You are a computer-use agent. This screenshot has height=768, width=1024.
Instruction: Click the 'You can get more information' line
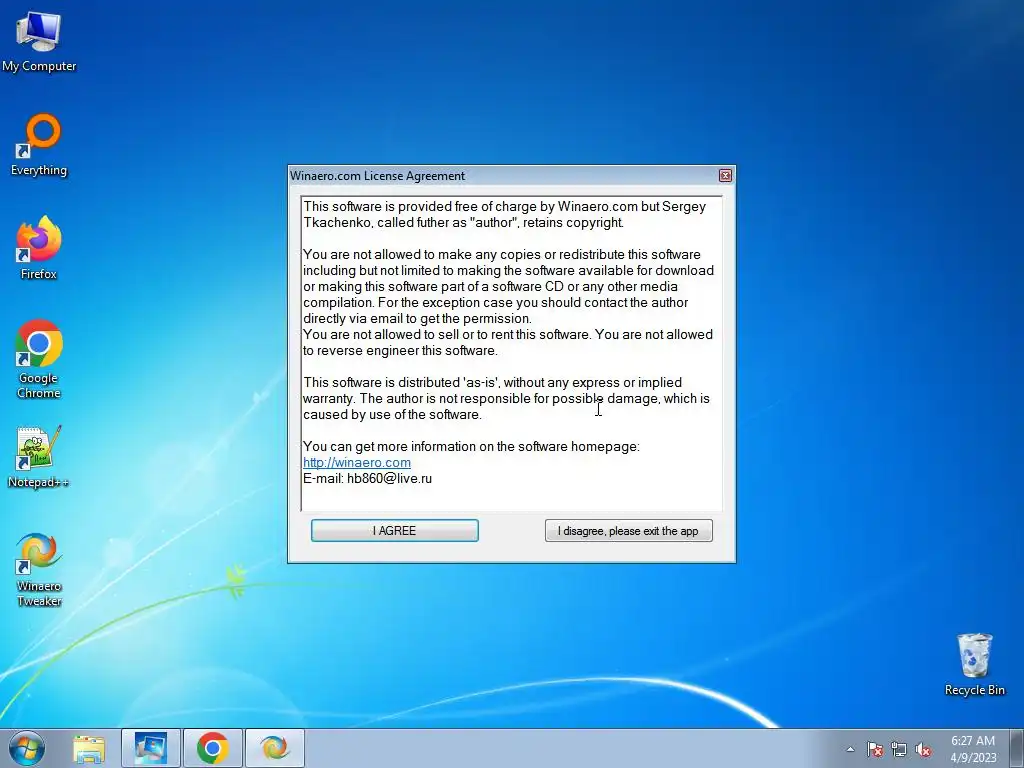471,446
